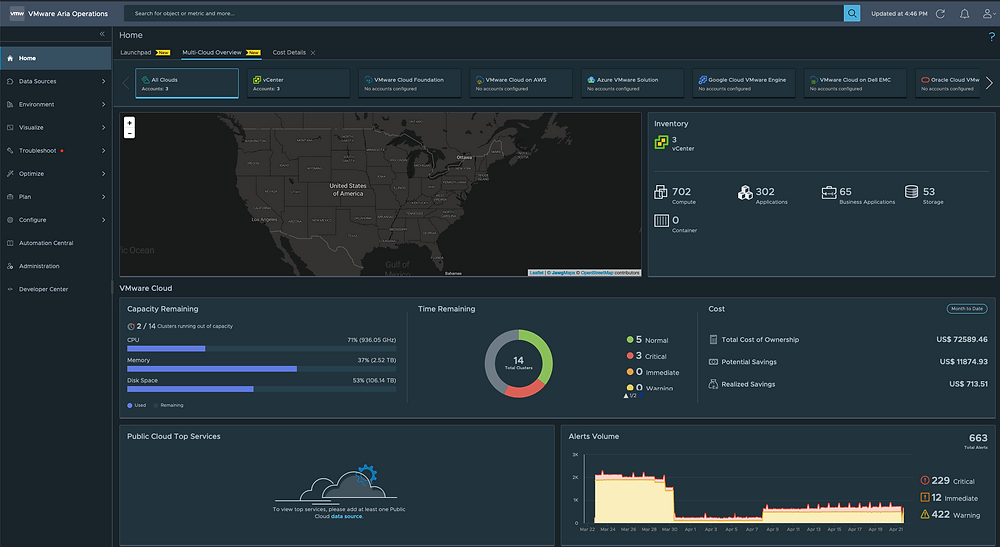Expand the Visualize menu chevron
The width and height of the screenshot is (1000, 547).
[x=103, y=128]
